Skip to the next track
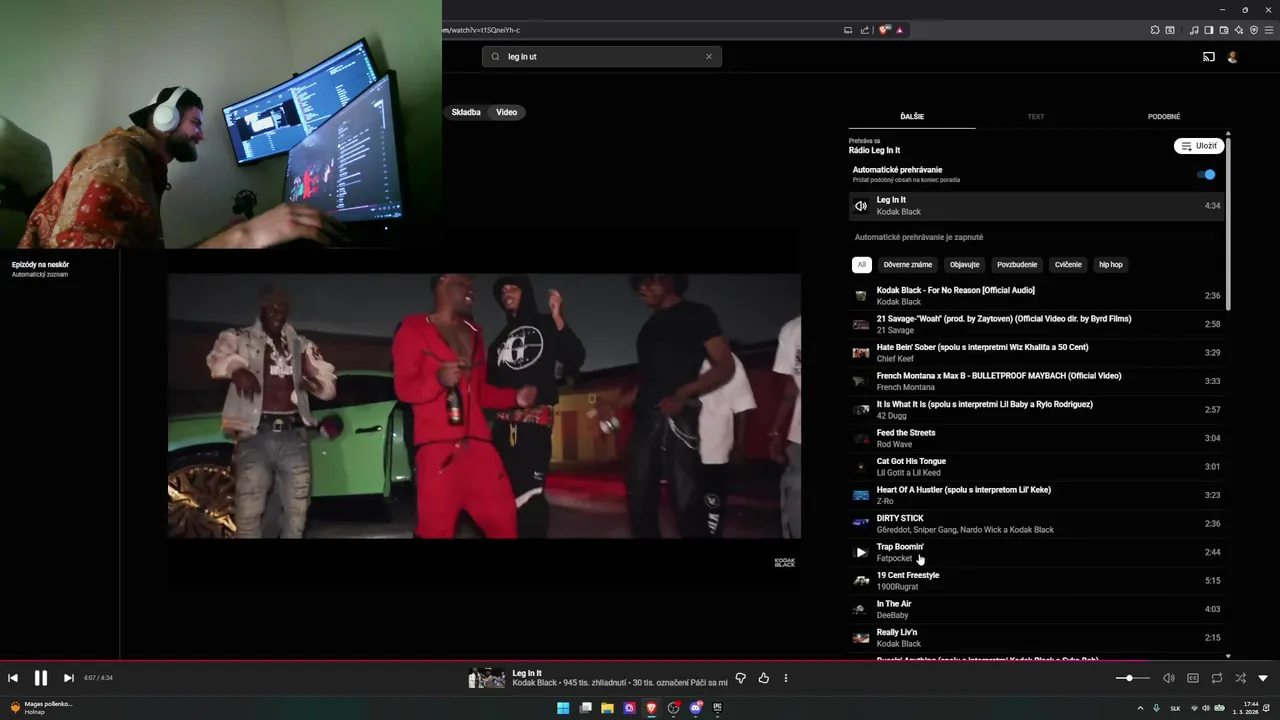 pos(68,678)
